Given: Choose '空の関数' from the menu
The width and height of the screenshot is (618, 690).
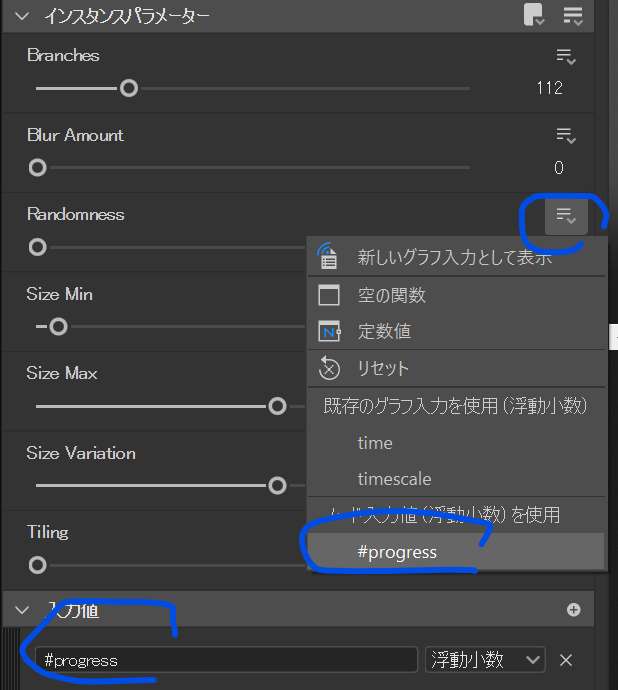Looking at the screenshot, I should pyautogui.click(x=391, y=295).
